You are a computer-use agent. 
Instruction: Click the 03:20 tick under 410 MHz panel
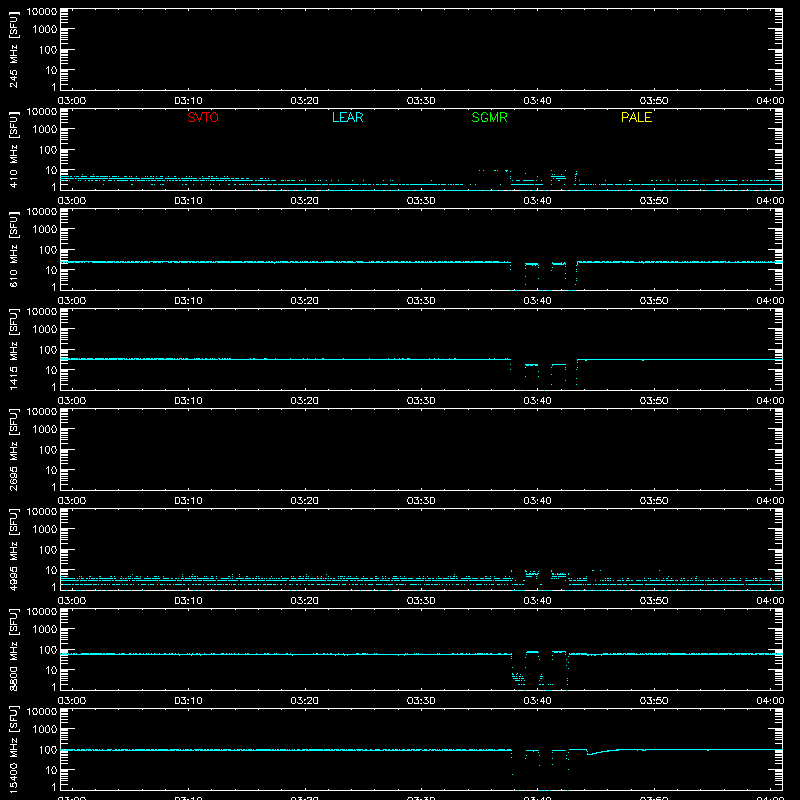click(305, 201)
